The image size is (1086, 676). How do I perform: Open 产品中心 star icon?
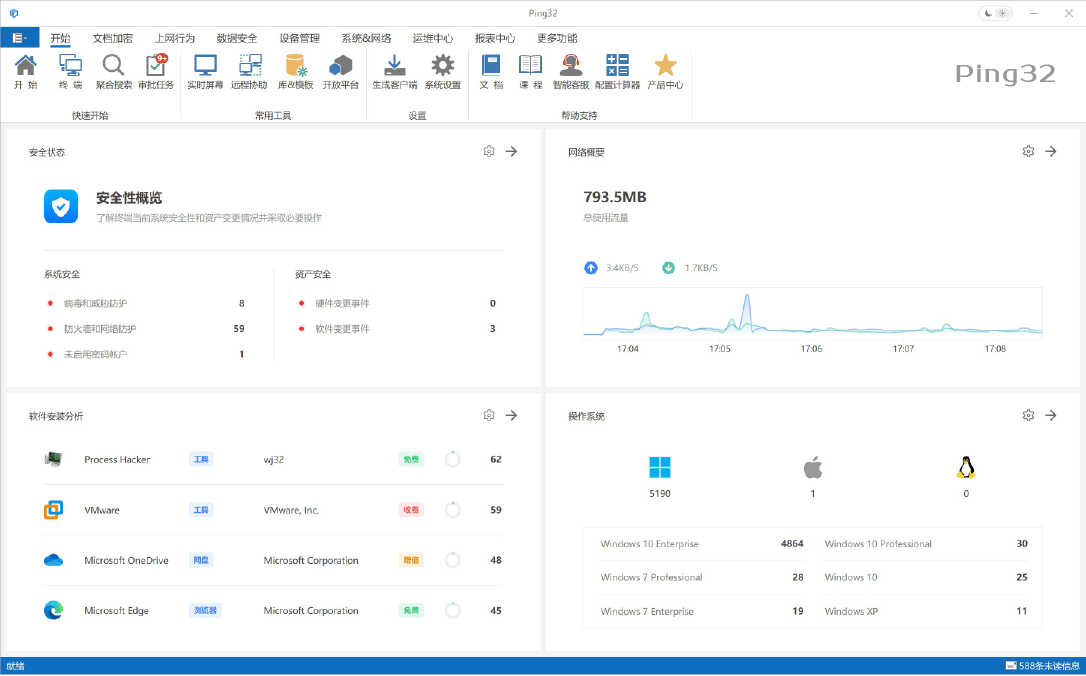[664, 70]
